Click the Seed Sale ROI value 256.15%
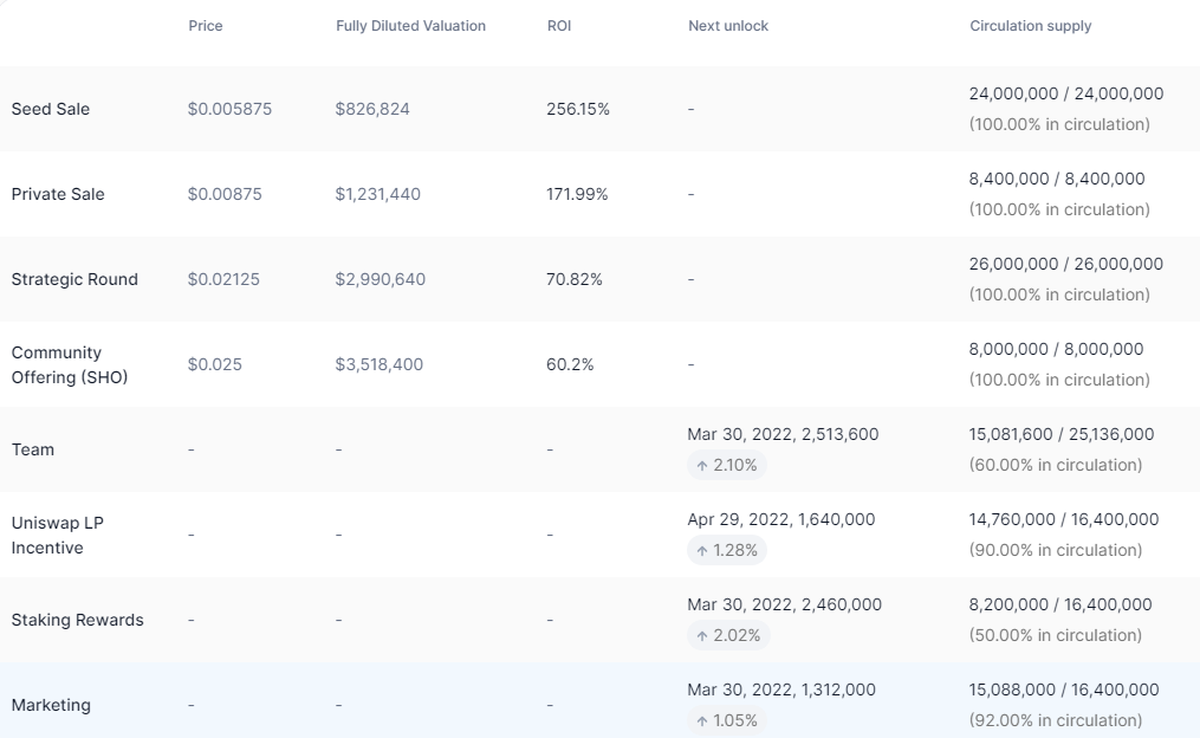This screenshot has height=738, width=1200. 577,109
